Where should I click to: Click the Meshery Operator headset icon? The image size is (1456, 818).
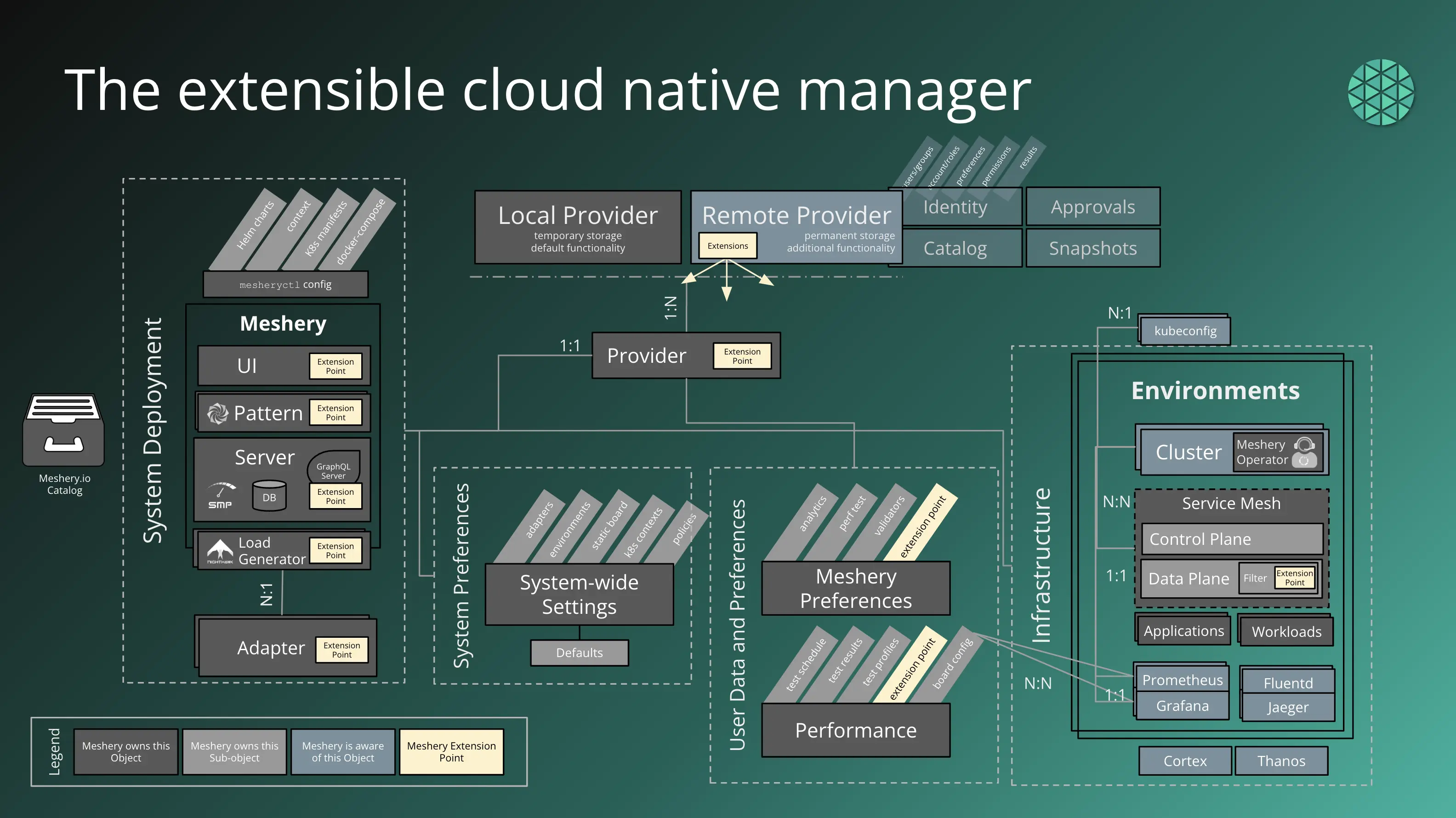point(1304,452)
